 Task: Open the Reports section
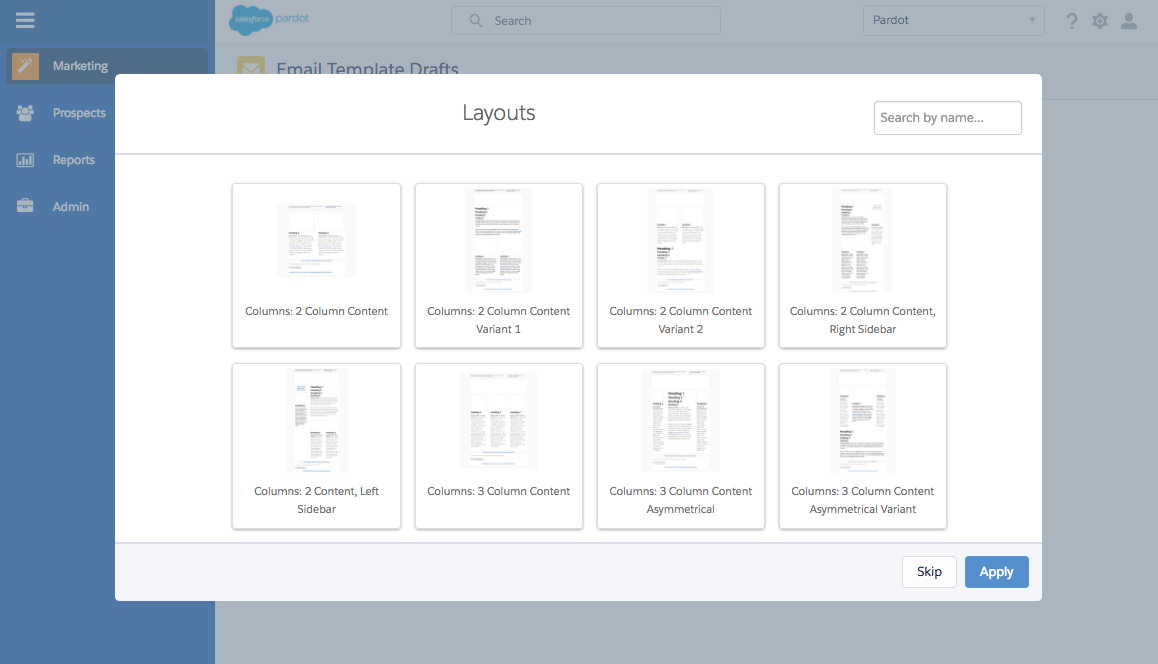click(x=73, y=160)
